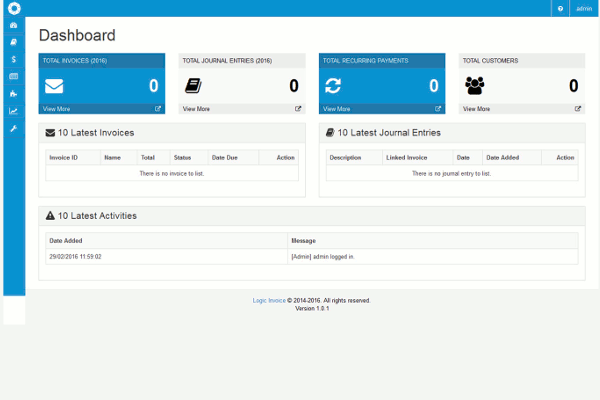Click external link icon on Total Invoices

coord(157,109)
